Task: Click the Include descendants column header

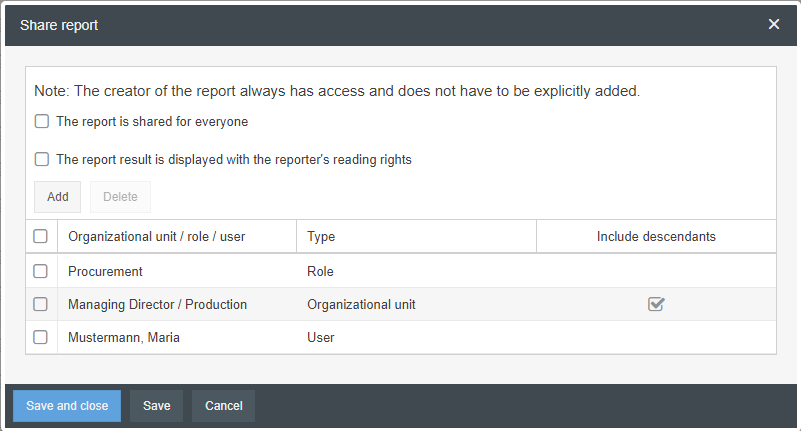Action: (x=655, y=237)
